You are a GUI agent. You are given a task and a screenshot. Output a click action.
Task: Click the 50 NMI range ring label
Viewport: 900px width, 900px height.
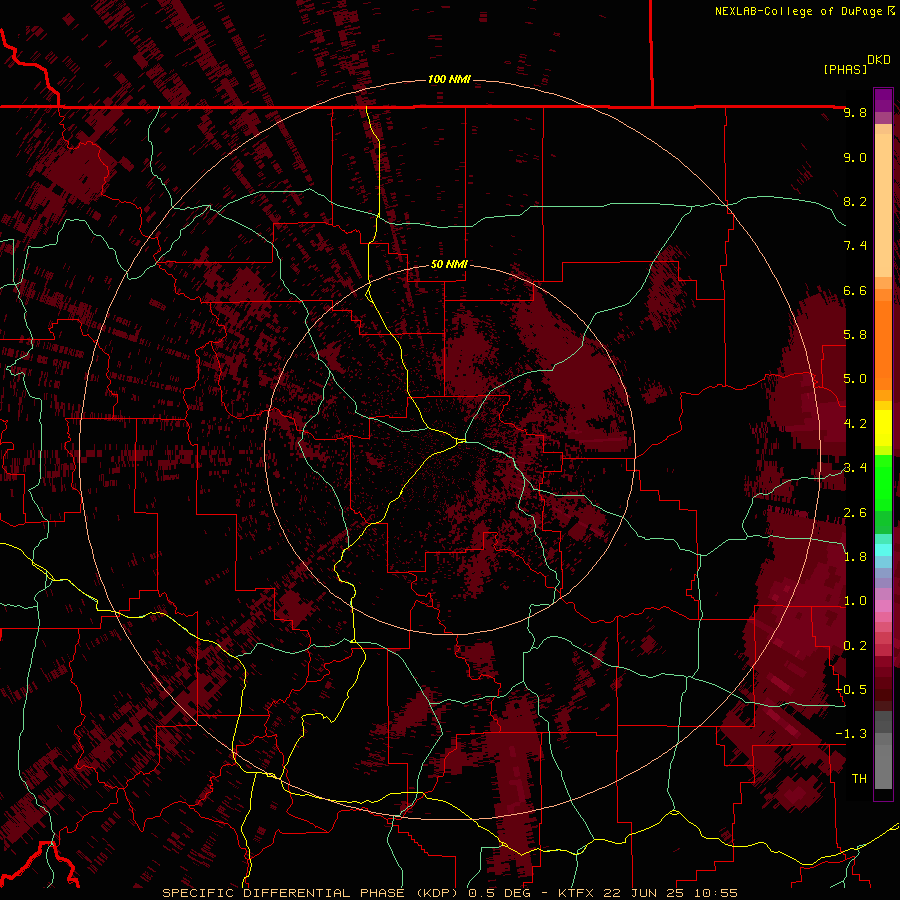[x=449, y=264]
